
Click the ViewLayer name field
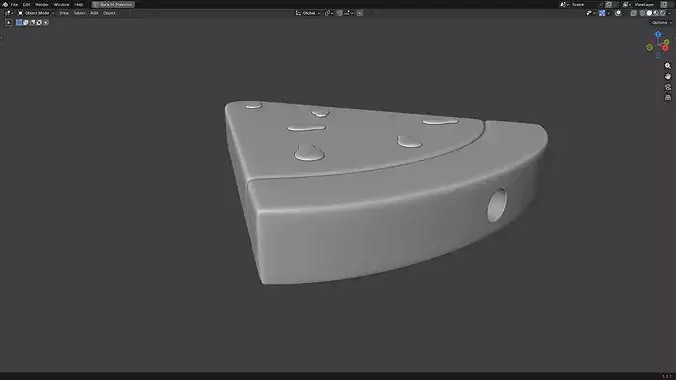(x=645, y=4)
